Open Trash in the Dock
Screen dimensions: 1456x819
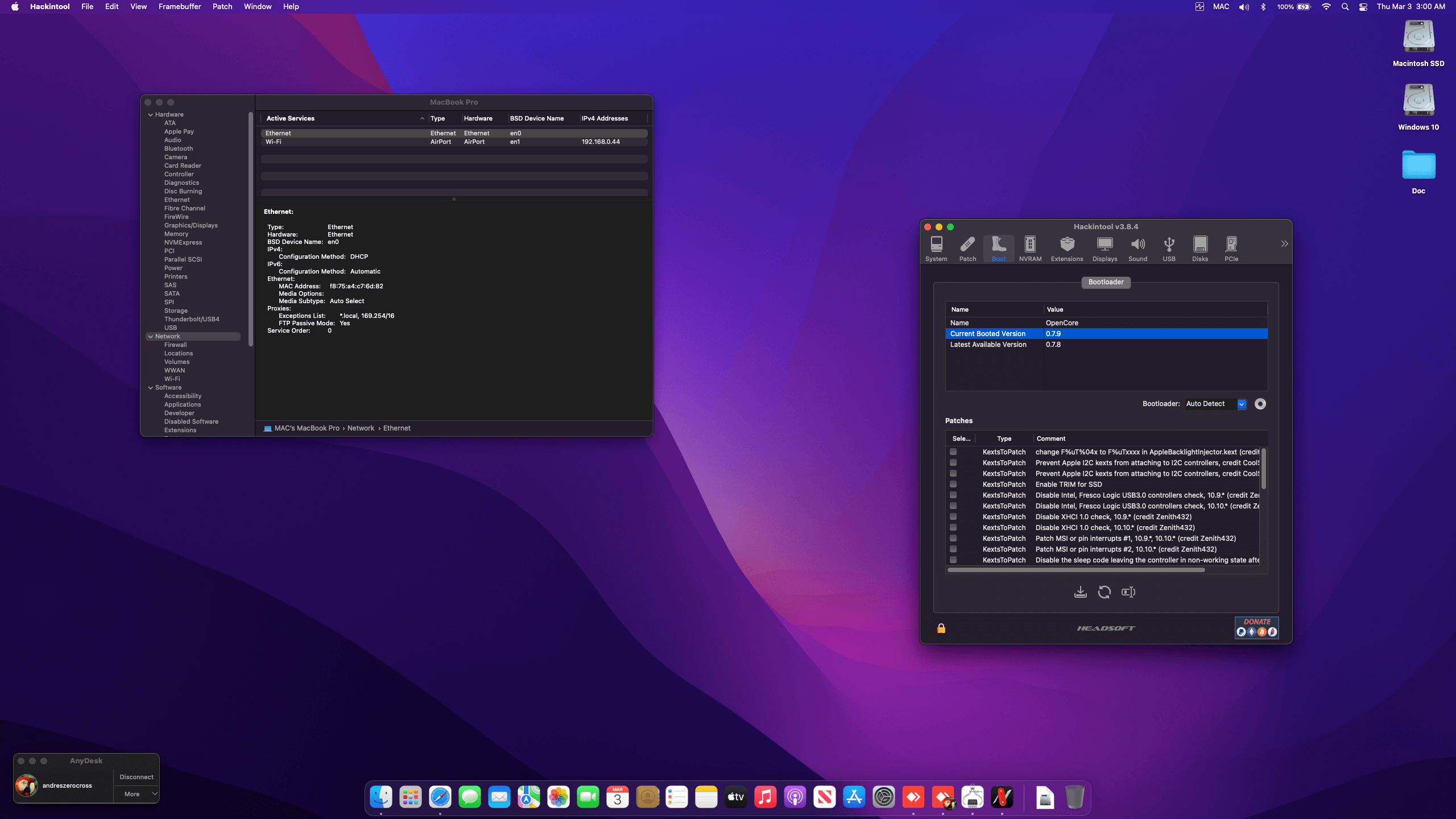tap(1075, 797)
